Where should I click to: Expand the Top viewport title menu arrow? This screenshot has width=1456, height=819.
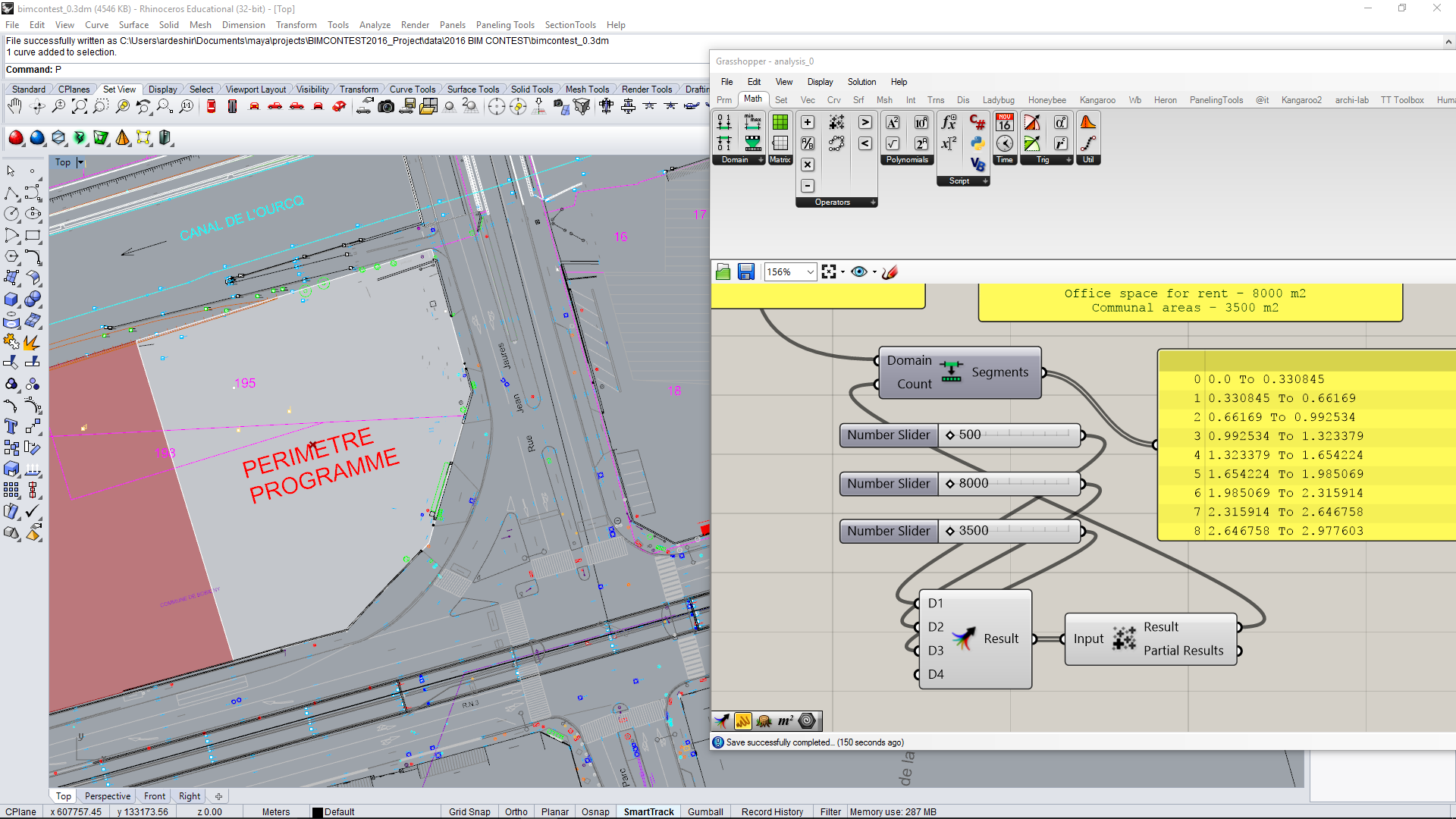(x=80, y=162)
